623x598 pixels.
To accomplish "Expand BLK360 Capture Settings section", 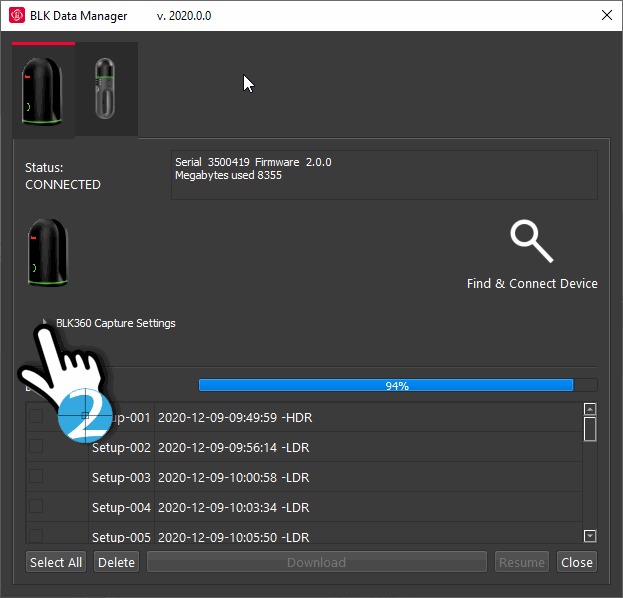I will [44, 322].
